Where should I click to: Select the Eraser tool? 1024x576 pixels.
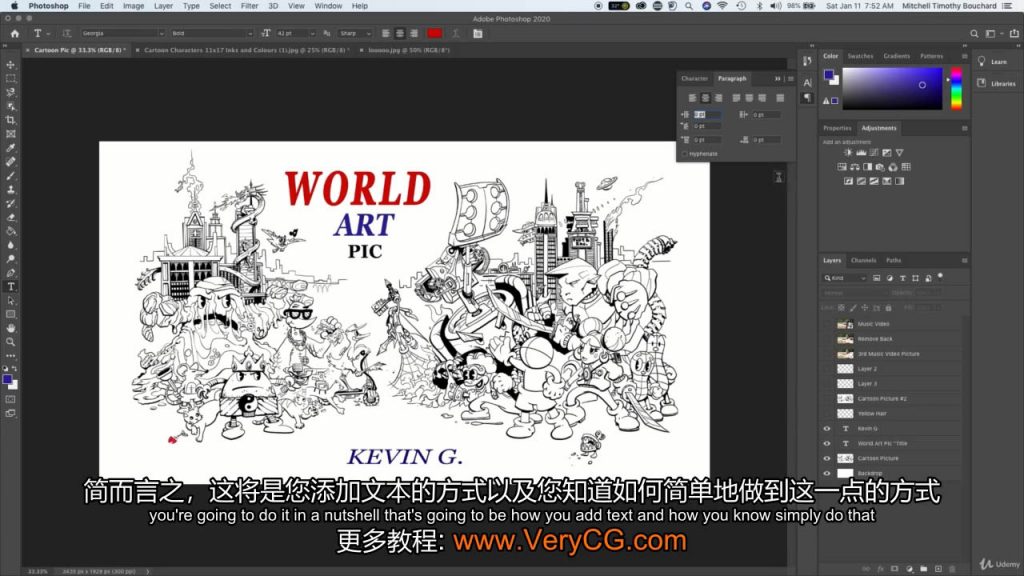pyautogui.click(x=10, y=217)
